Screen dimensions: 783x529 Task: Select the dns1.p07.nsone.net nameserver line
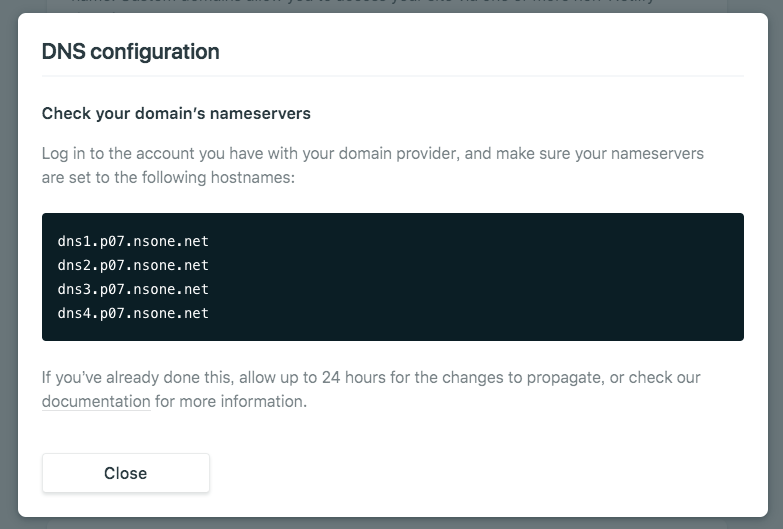point(133,241)
